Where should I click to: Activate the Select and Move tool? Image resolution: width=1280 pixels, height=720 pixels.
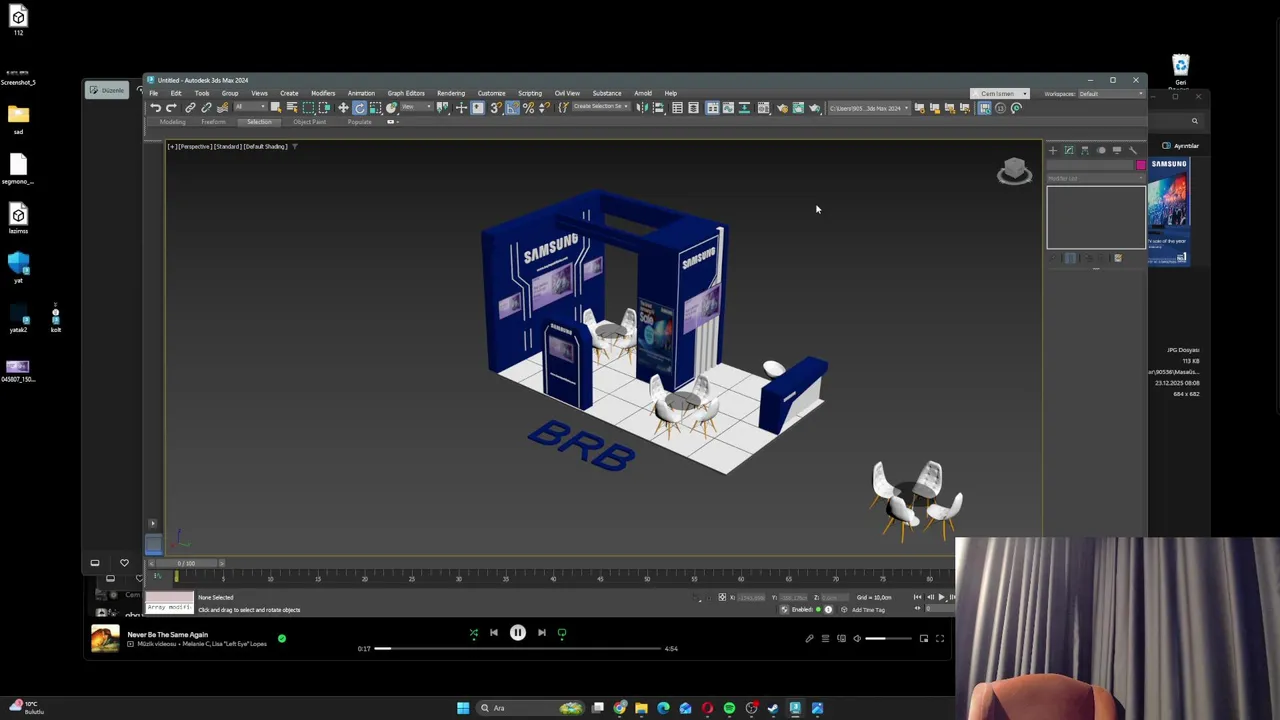[x=343, y=108]
